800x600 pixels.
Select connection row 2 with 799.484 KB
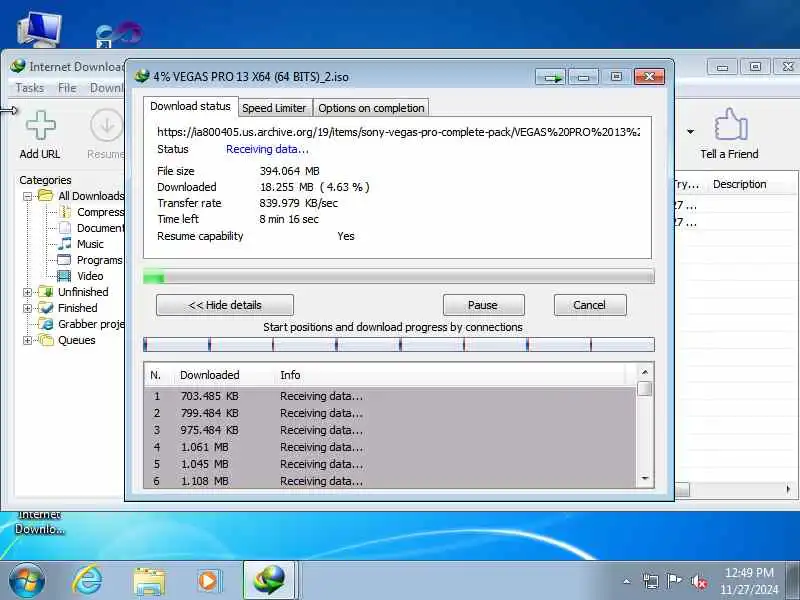(x=390, y=413)
